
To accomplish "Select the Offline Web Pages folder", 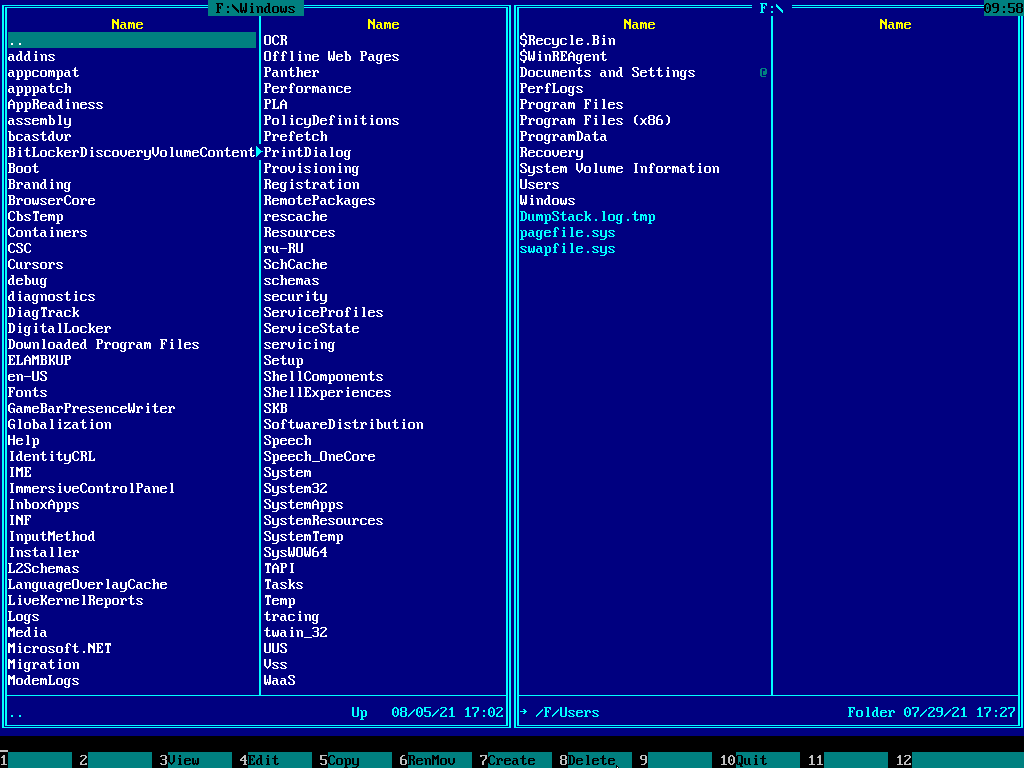I will pos(331,57).
